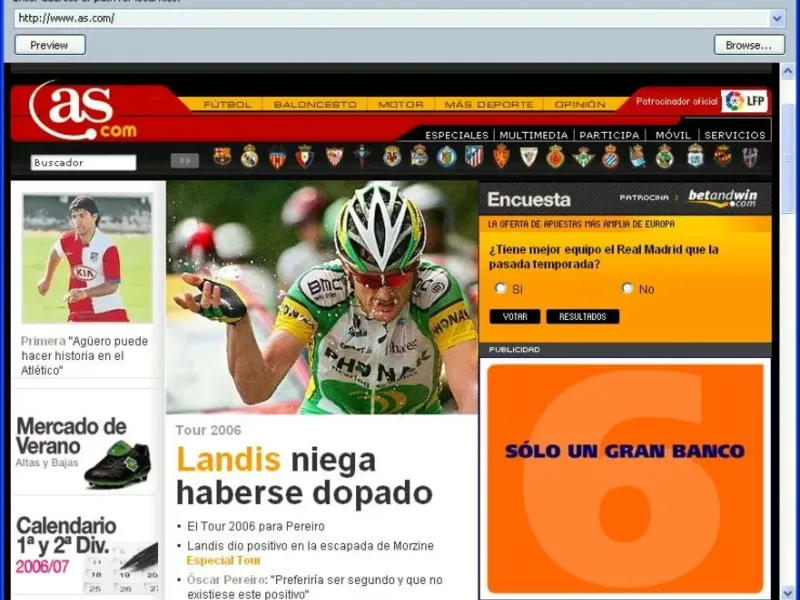Open Calendario 1ª y 2ª Div. banner
The height and width of the screenshot is (600, 800).
(x=86, y=553)
